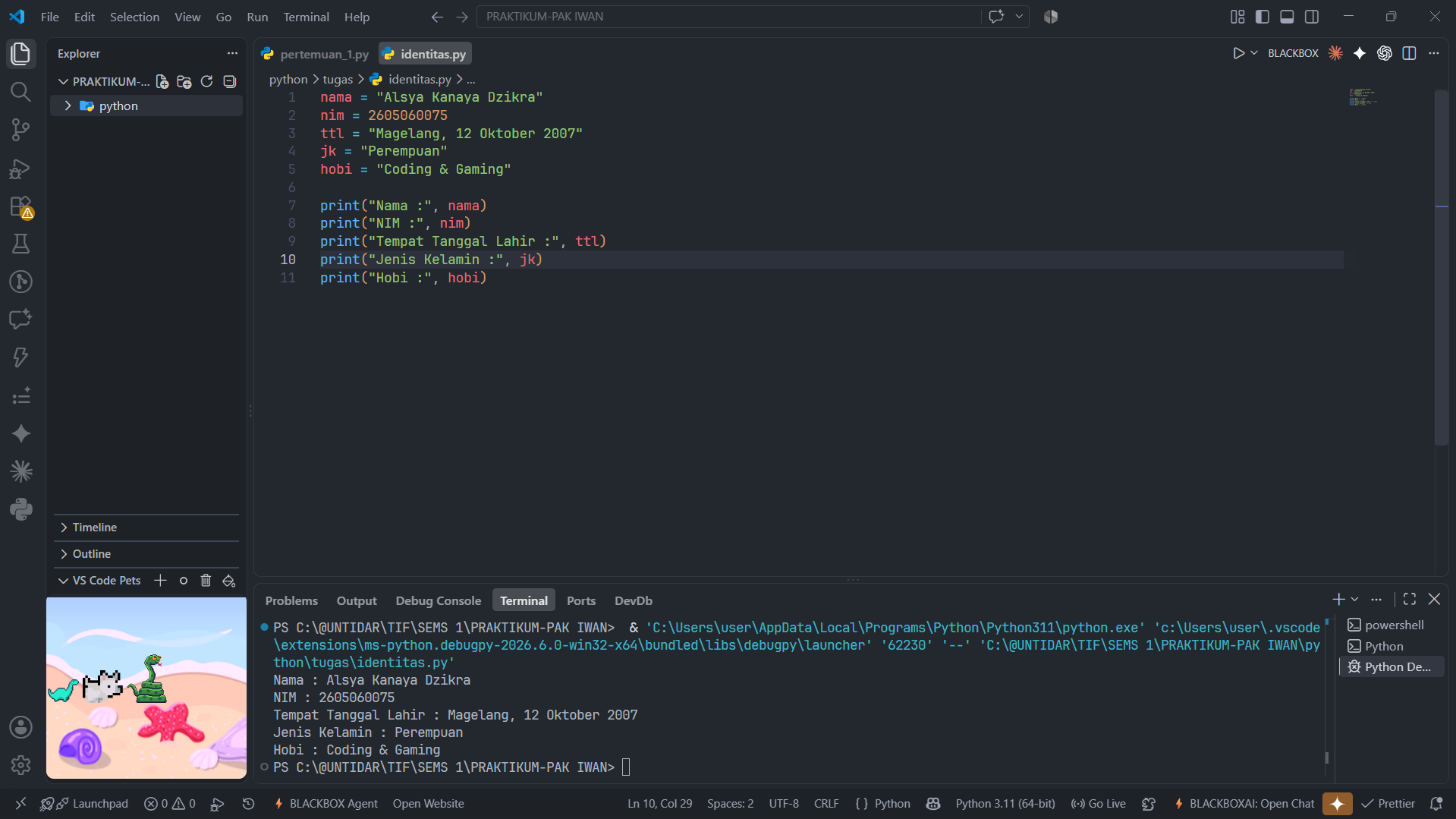Open the chat dropdown arrow in title bar

(x=1019, y=17)
